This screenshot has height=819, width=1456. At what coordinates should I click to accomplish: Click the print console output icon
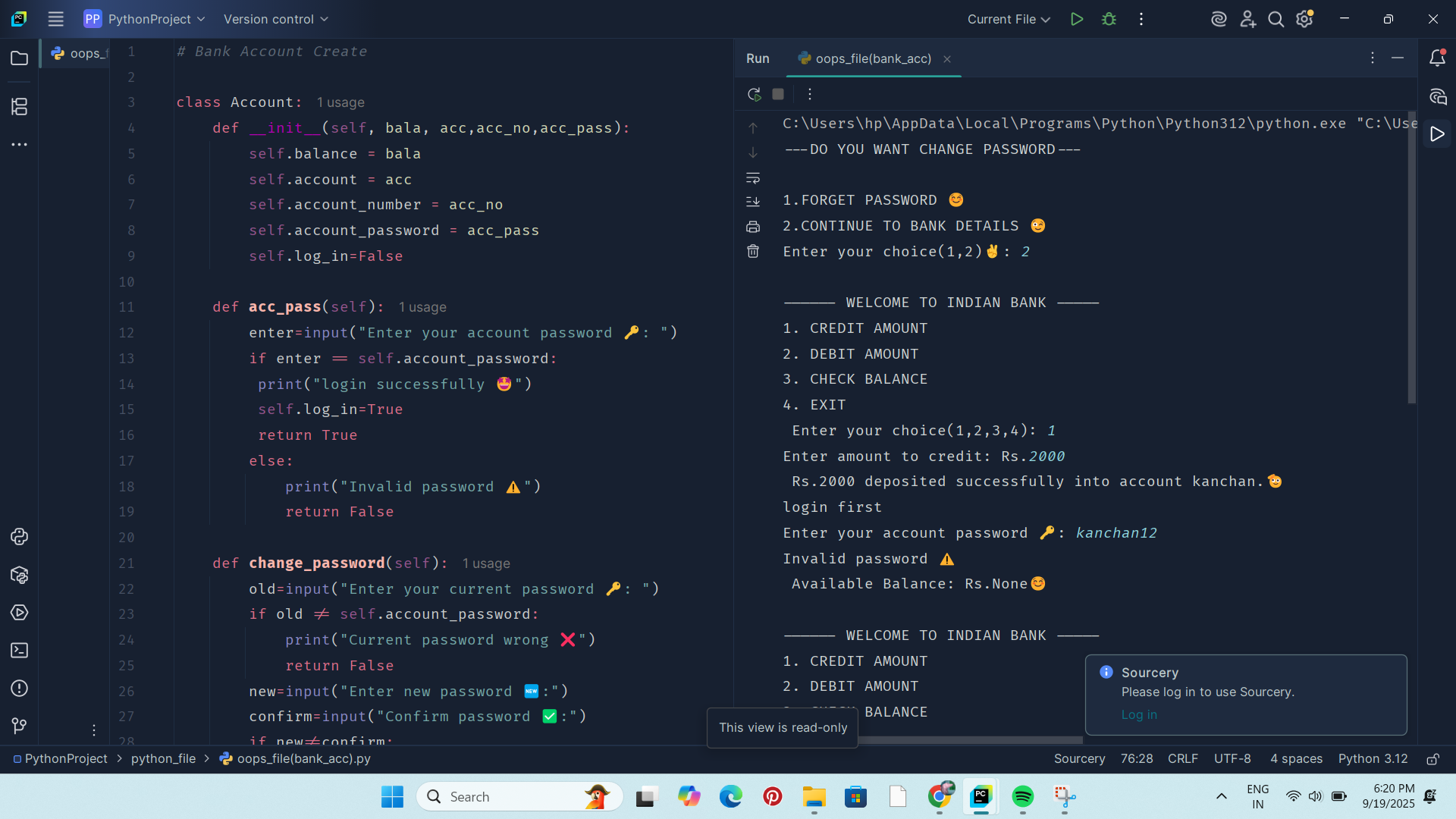tap(753, 227)
